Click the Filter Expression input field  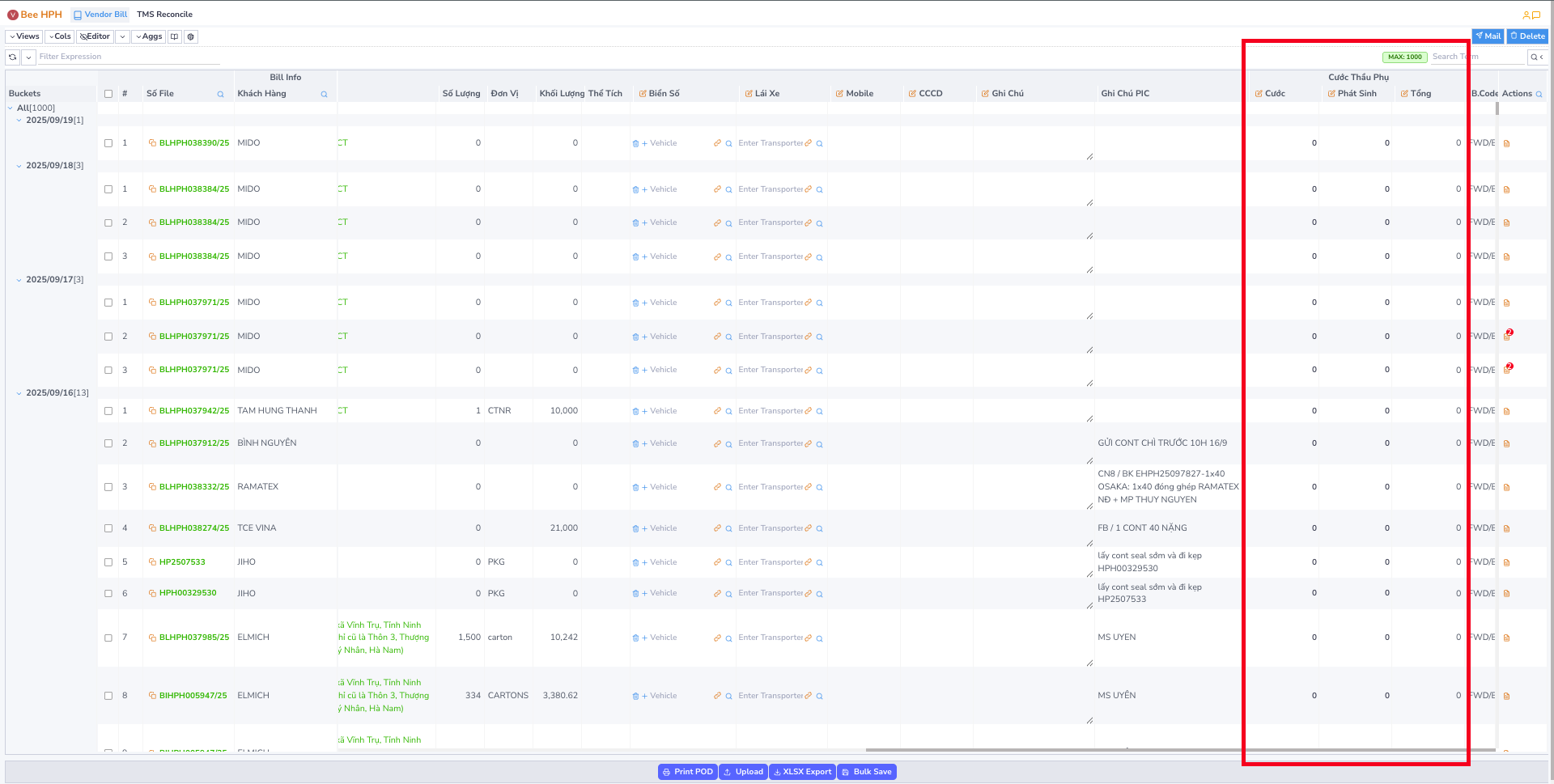coord(129,57)
